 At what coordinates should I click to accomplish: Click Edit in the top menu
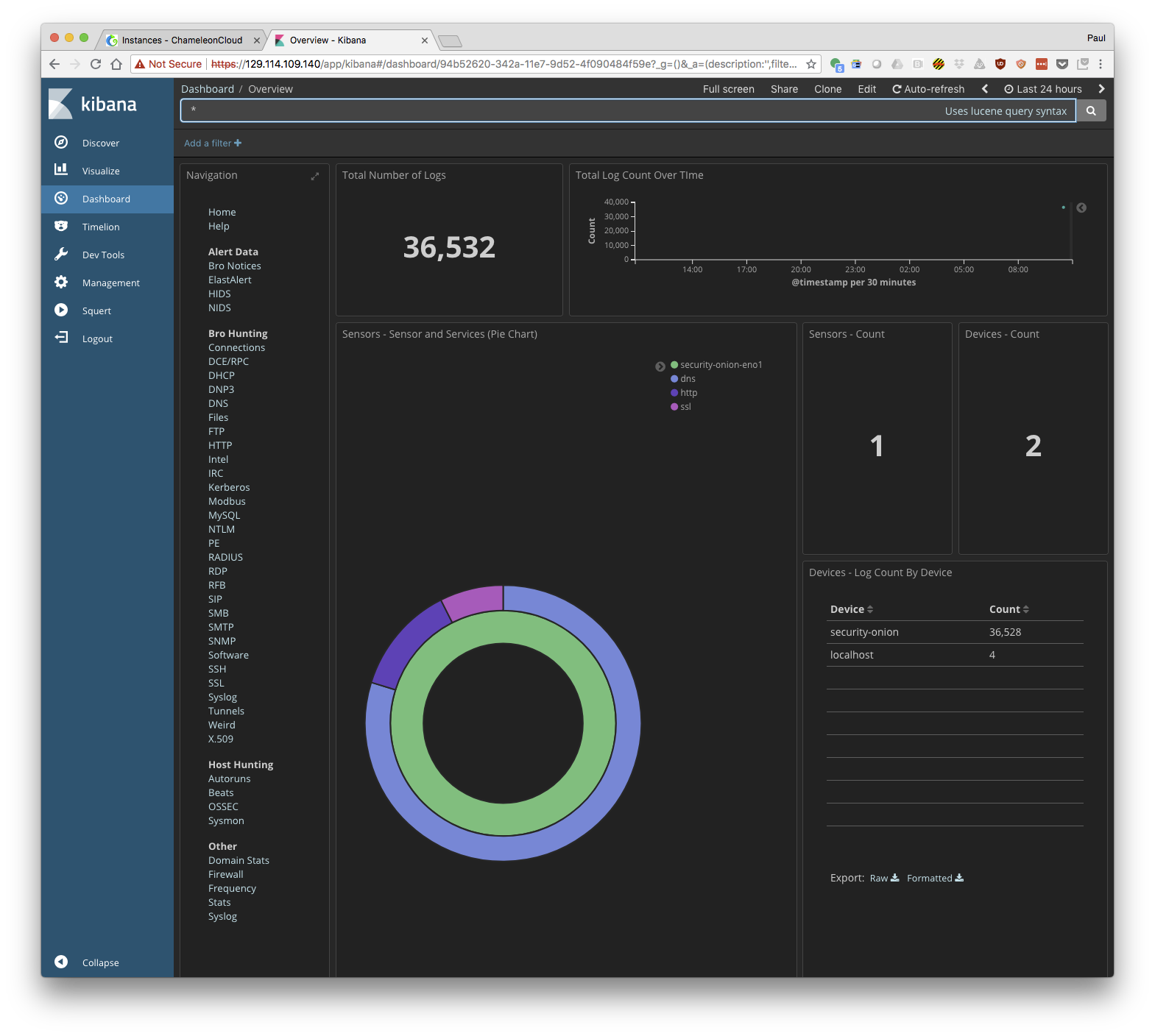(x=866, y=89)
